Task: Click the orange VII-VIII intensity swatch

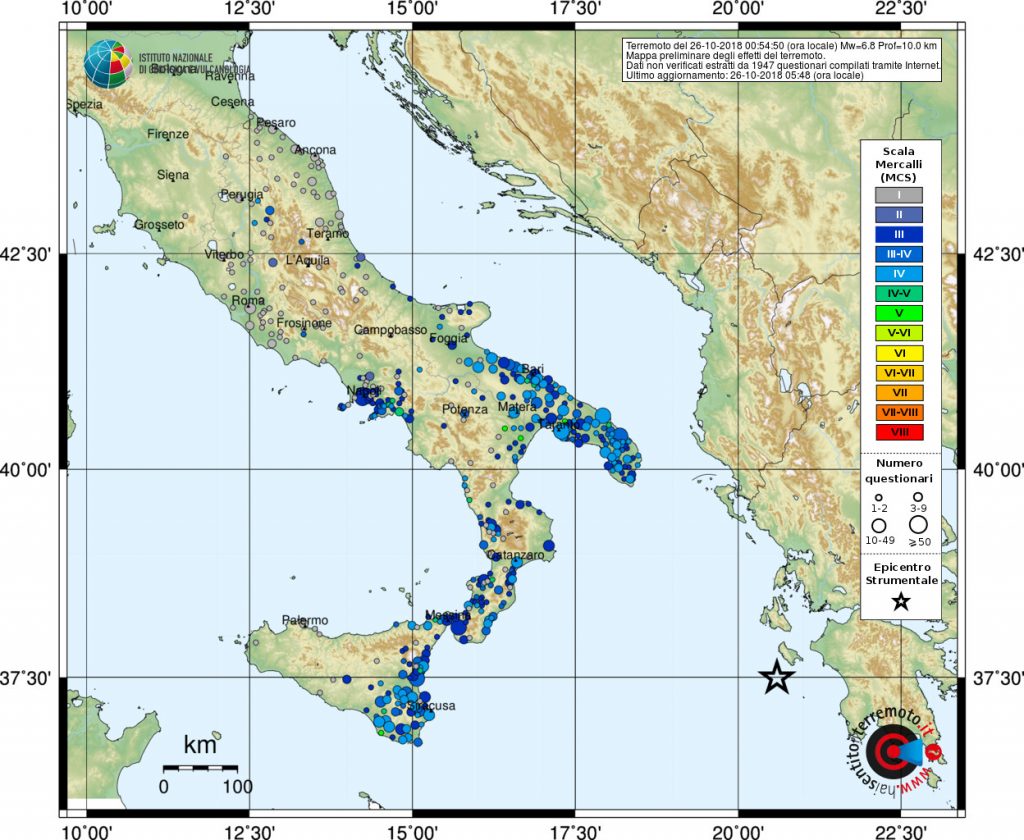Action: click(x=899, y=411)
